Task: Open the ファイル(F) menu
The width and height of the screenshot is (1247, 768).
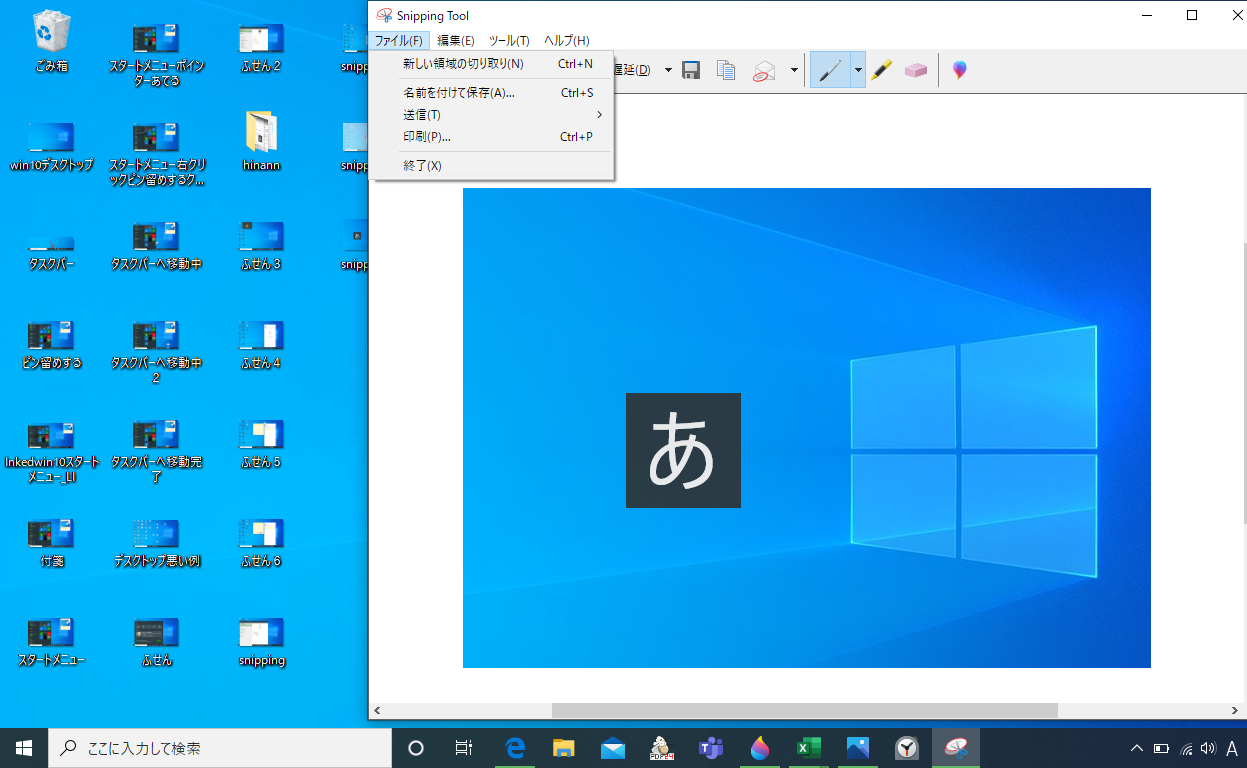Action: tap(399, 40)
